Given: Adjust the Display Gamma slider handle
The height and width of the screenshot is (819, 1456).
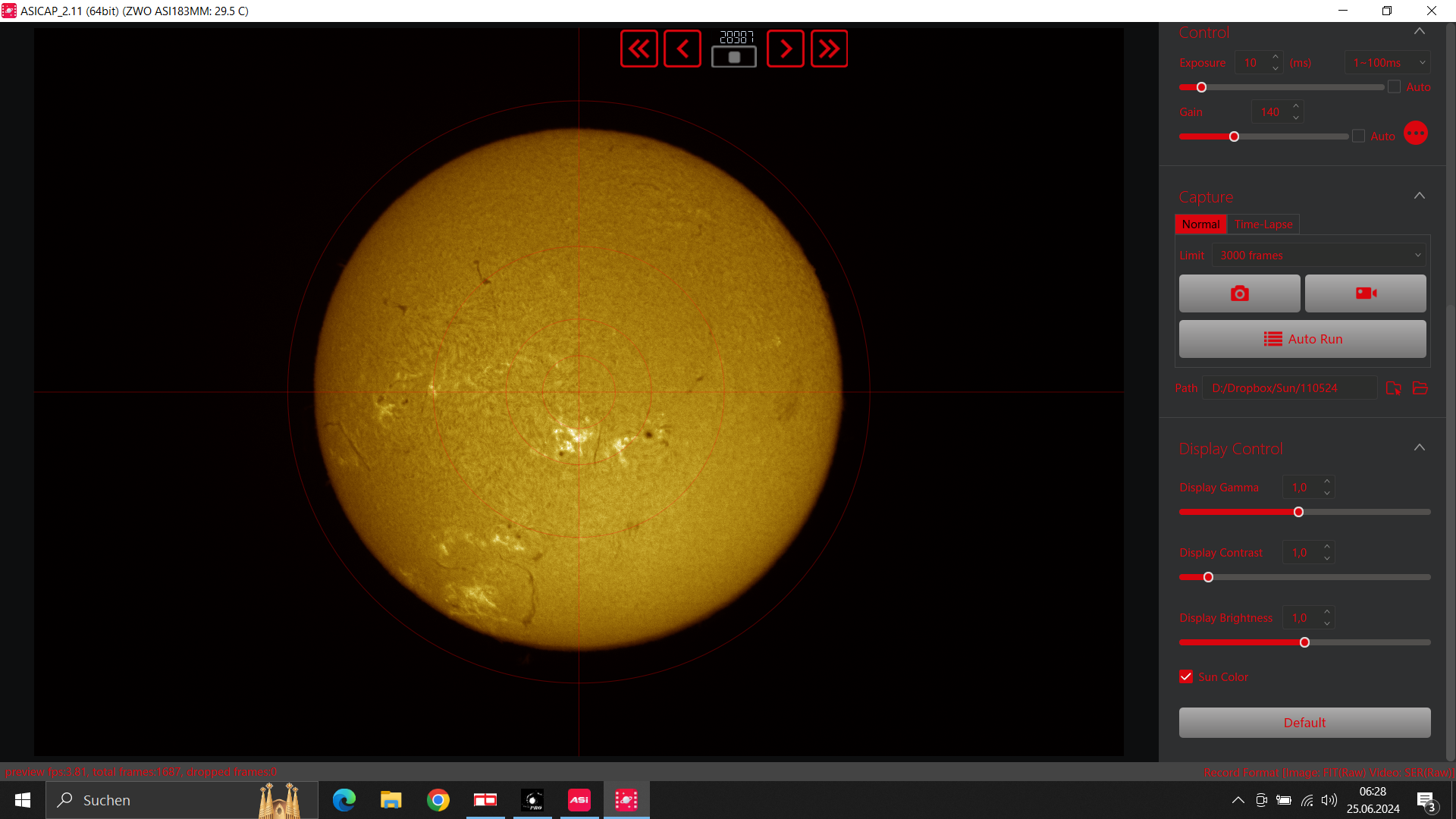Looking at the screenshot, I should pyautogui.click(x=1298, y=512).
